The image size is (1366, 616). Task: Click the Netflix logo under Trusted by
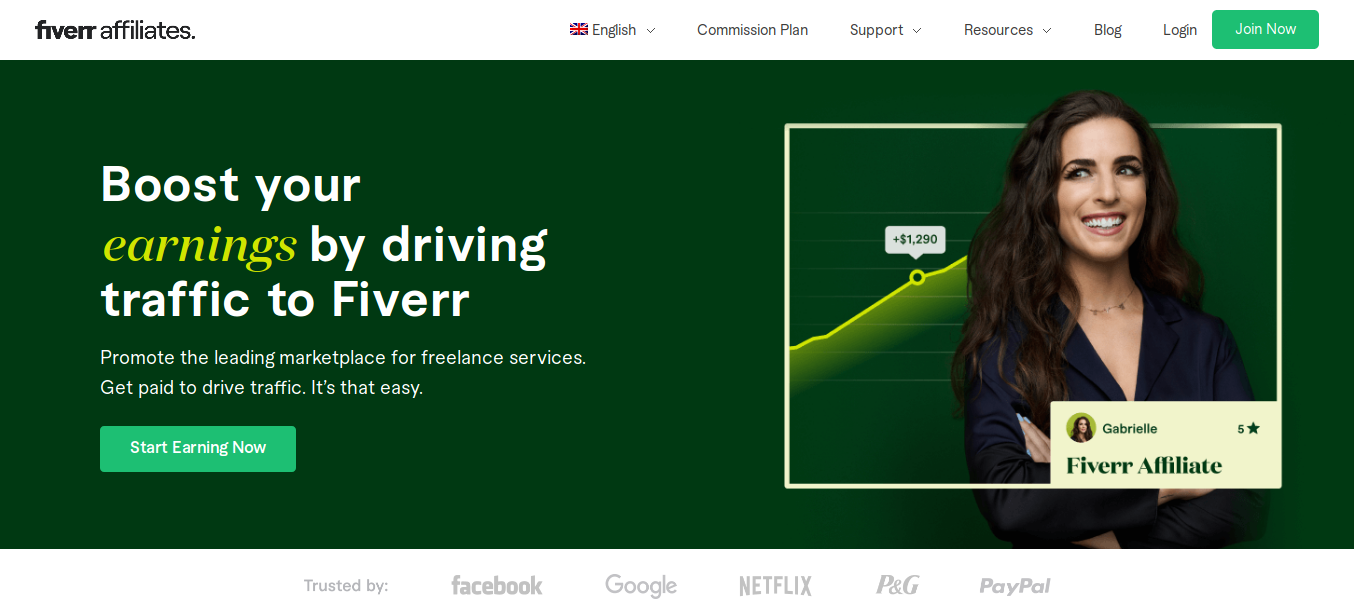[775, 586]
